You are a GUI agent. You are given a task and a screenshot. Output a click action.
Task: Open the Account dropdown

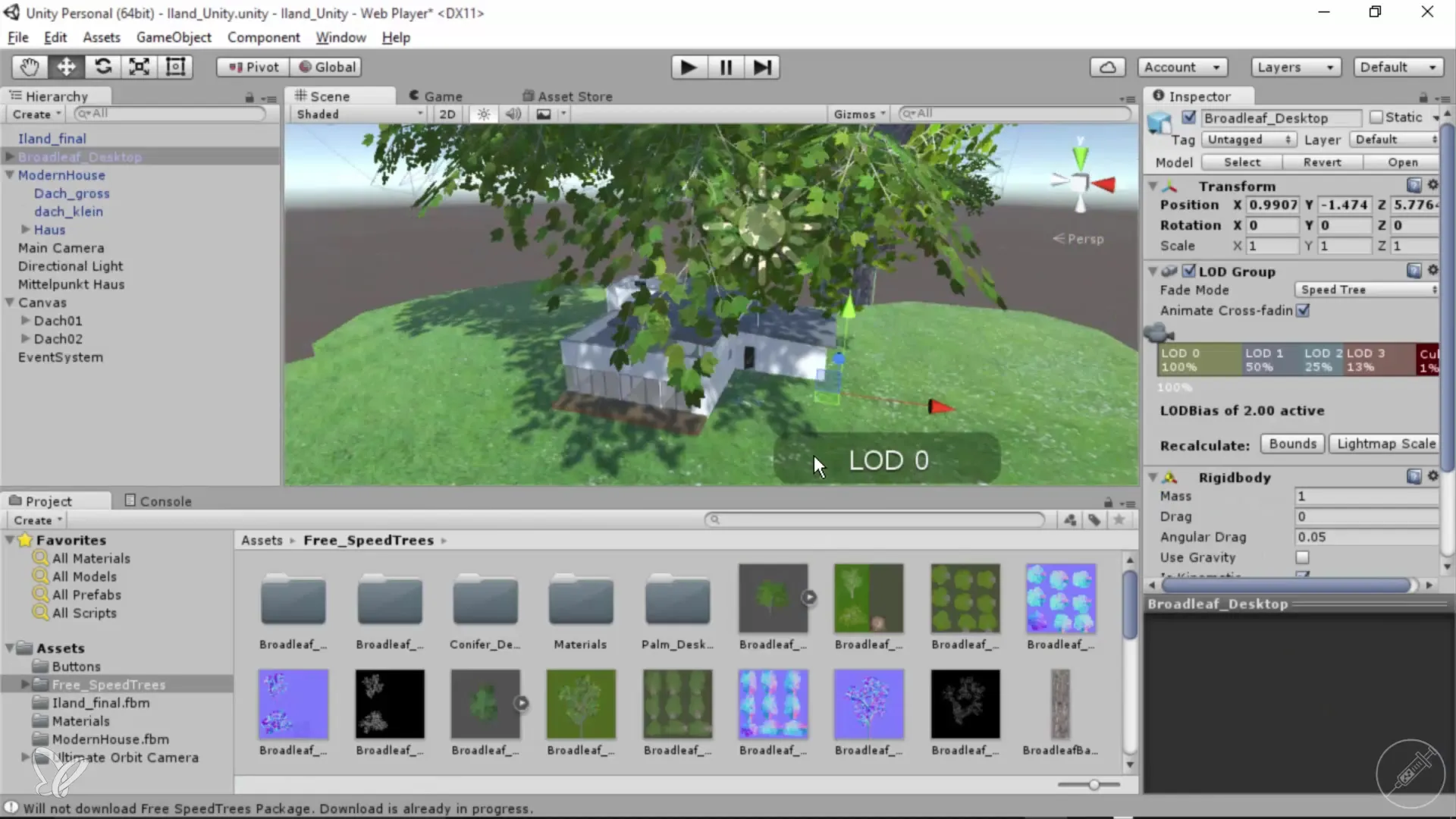[1182, 67]
